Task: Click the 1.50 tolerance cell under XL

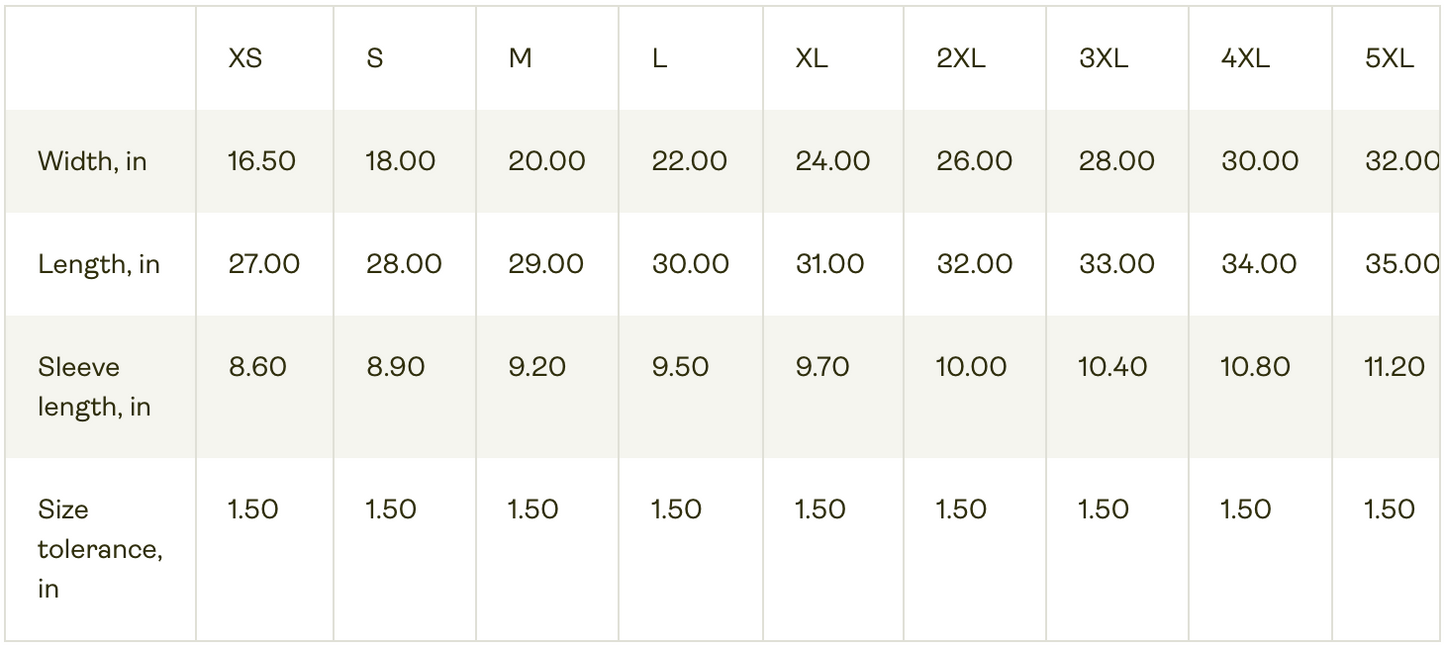Action: (820, 509)
